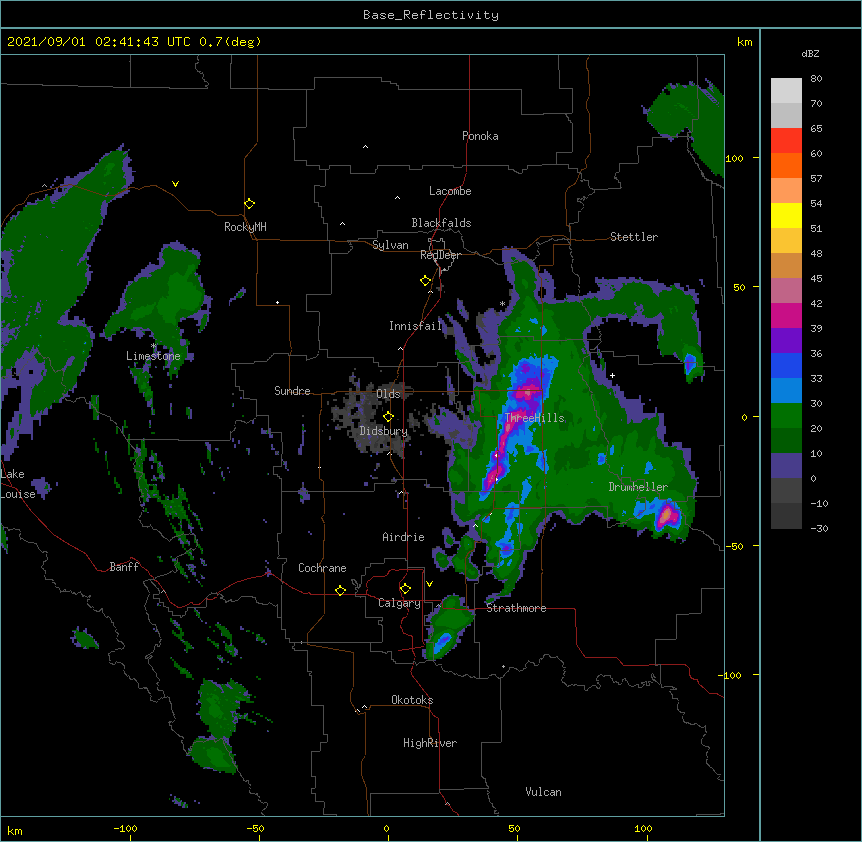Click the Blackfalds city label
Viewport: 862px width, 842px height.
pos(441,223)
